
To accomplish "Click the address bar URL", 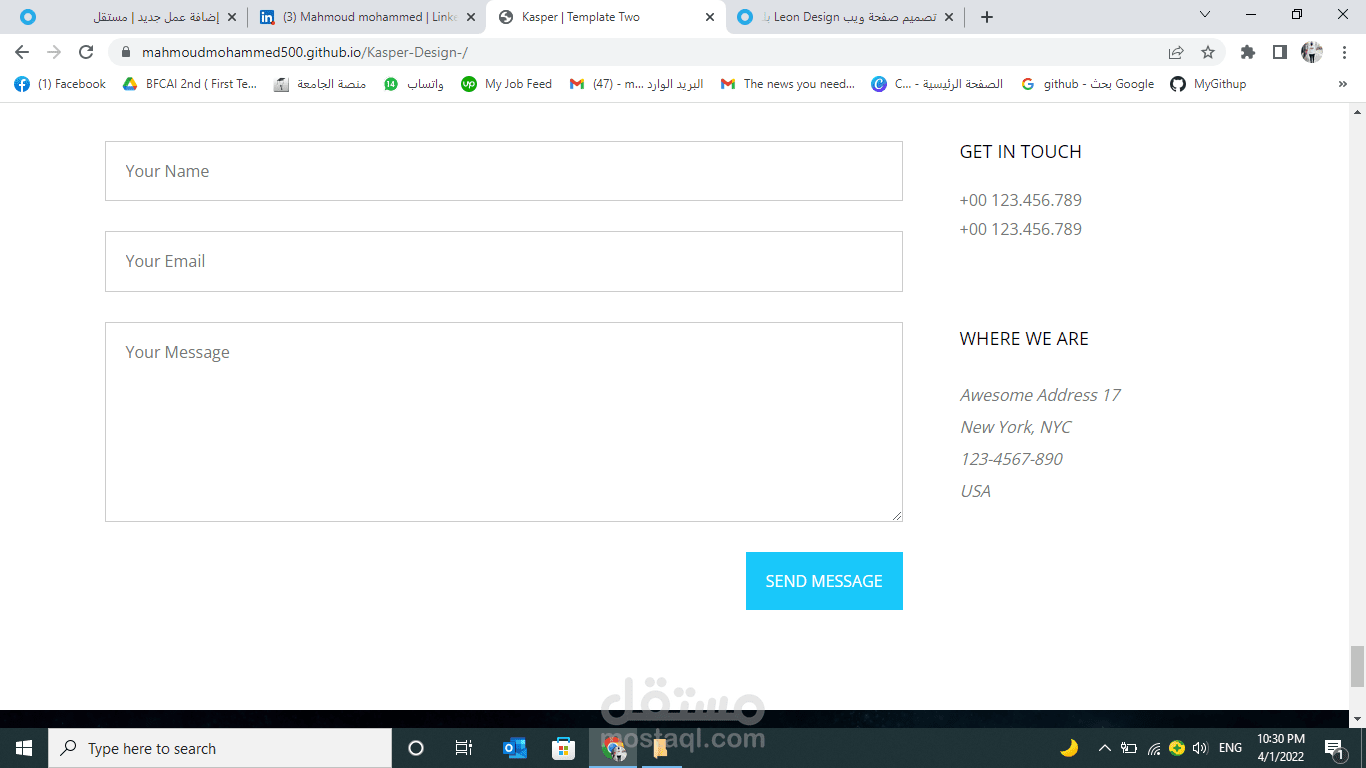I will pos(305,52).
